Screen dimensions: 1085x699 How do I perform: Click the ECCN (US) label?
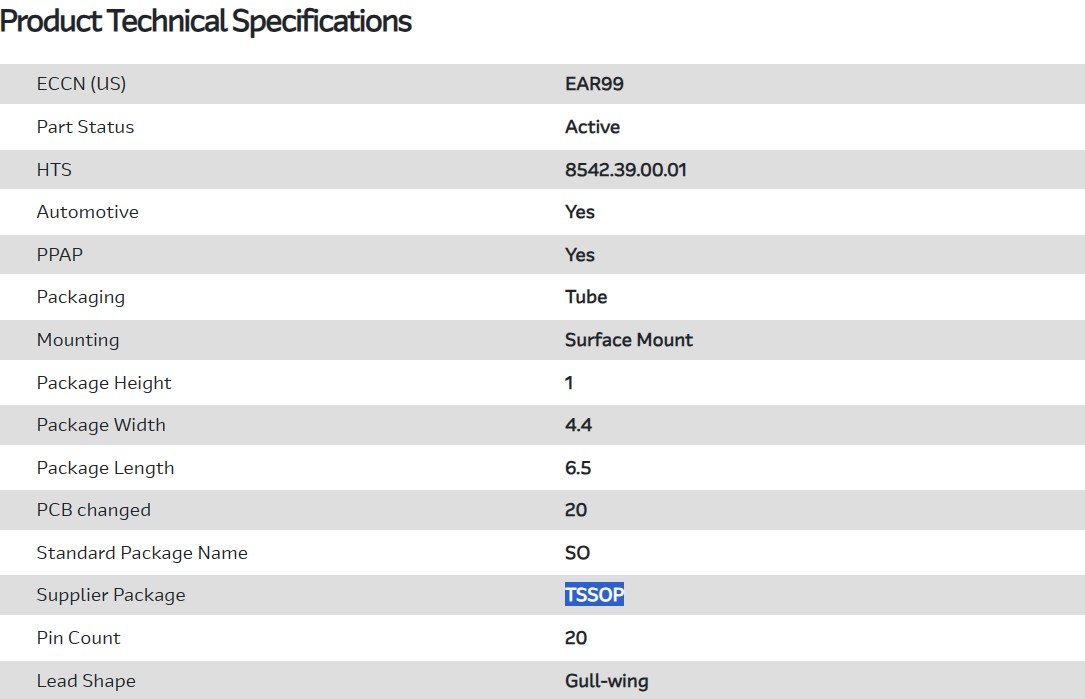point(81,84)
